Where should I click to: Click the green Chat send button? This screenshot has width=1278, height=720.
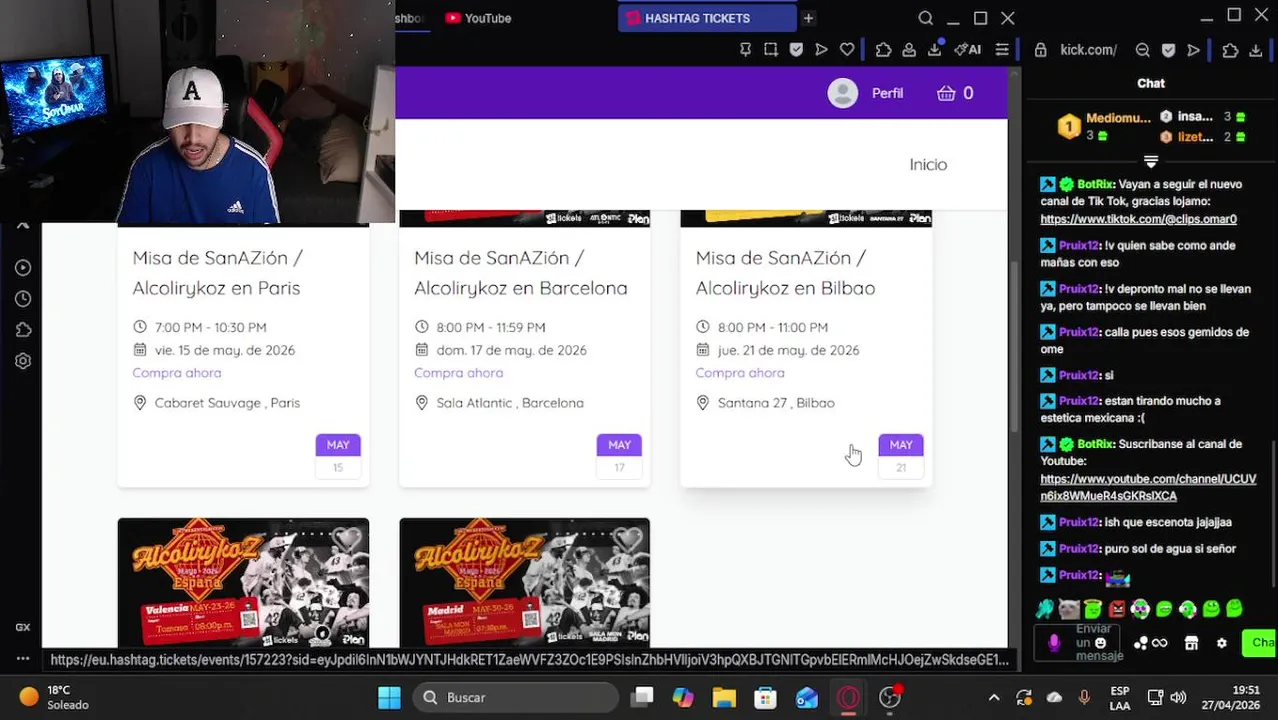click(1259, 643)
